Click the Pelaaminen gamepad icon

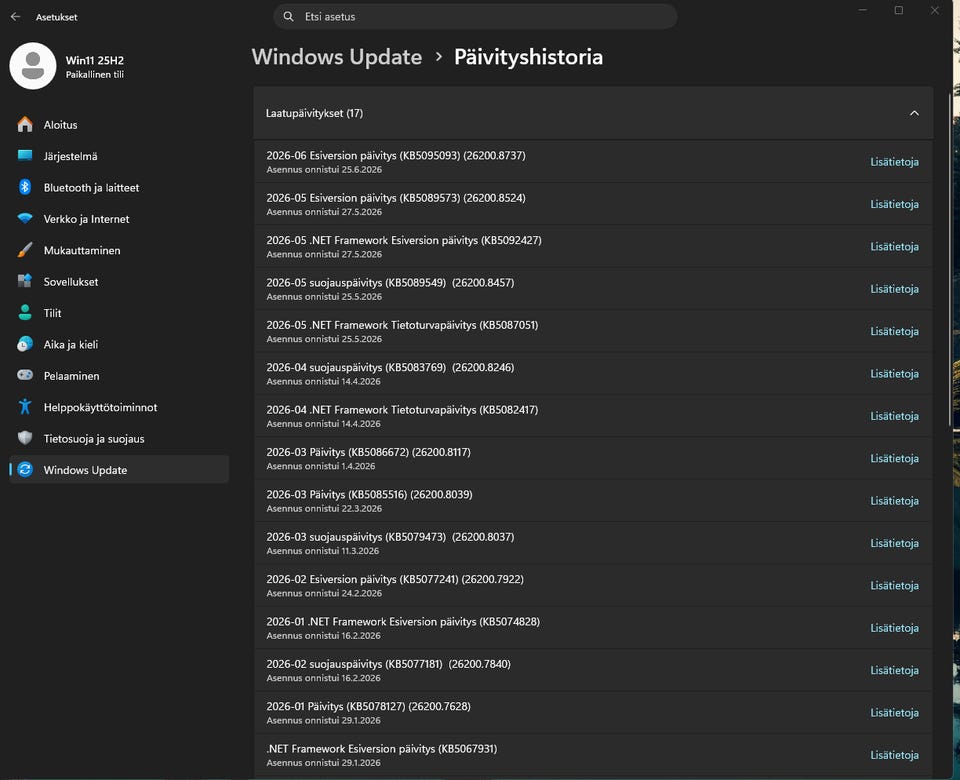[25, 375]
